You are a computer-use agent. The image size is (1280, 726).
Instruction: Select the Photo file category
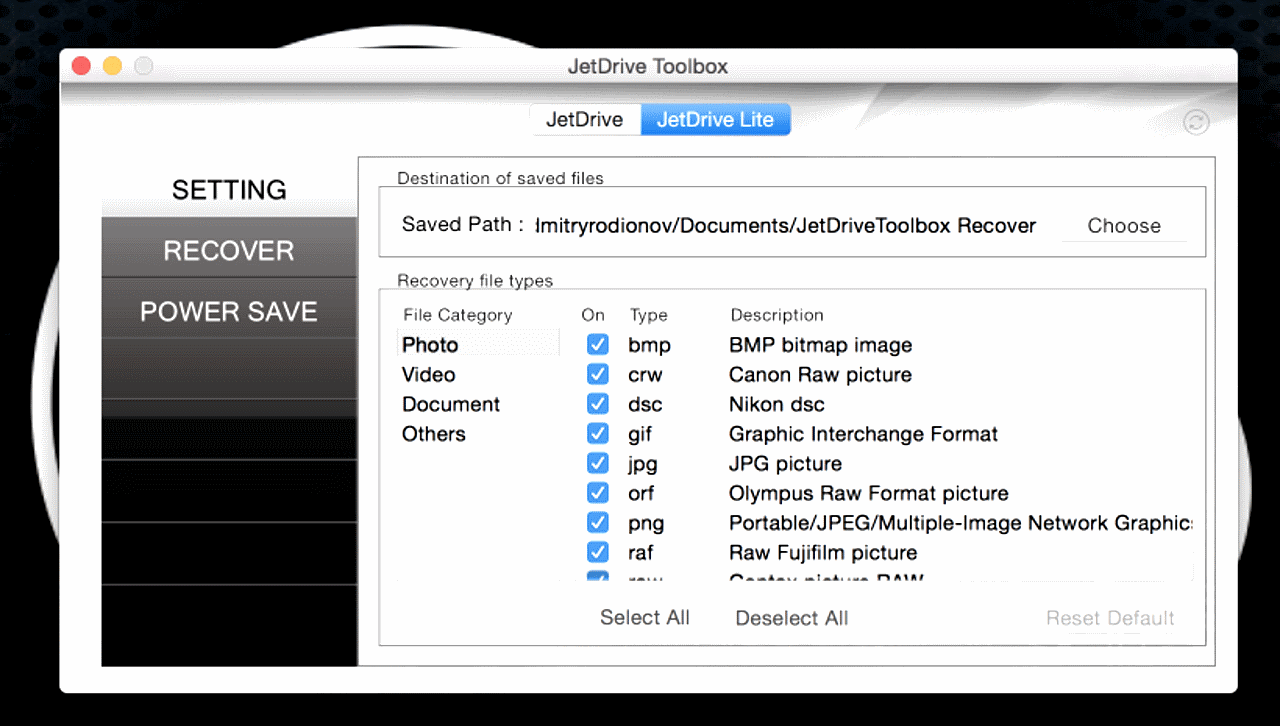[430, 344]
